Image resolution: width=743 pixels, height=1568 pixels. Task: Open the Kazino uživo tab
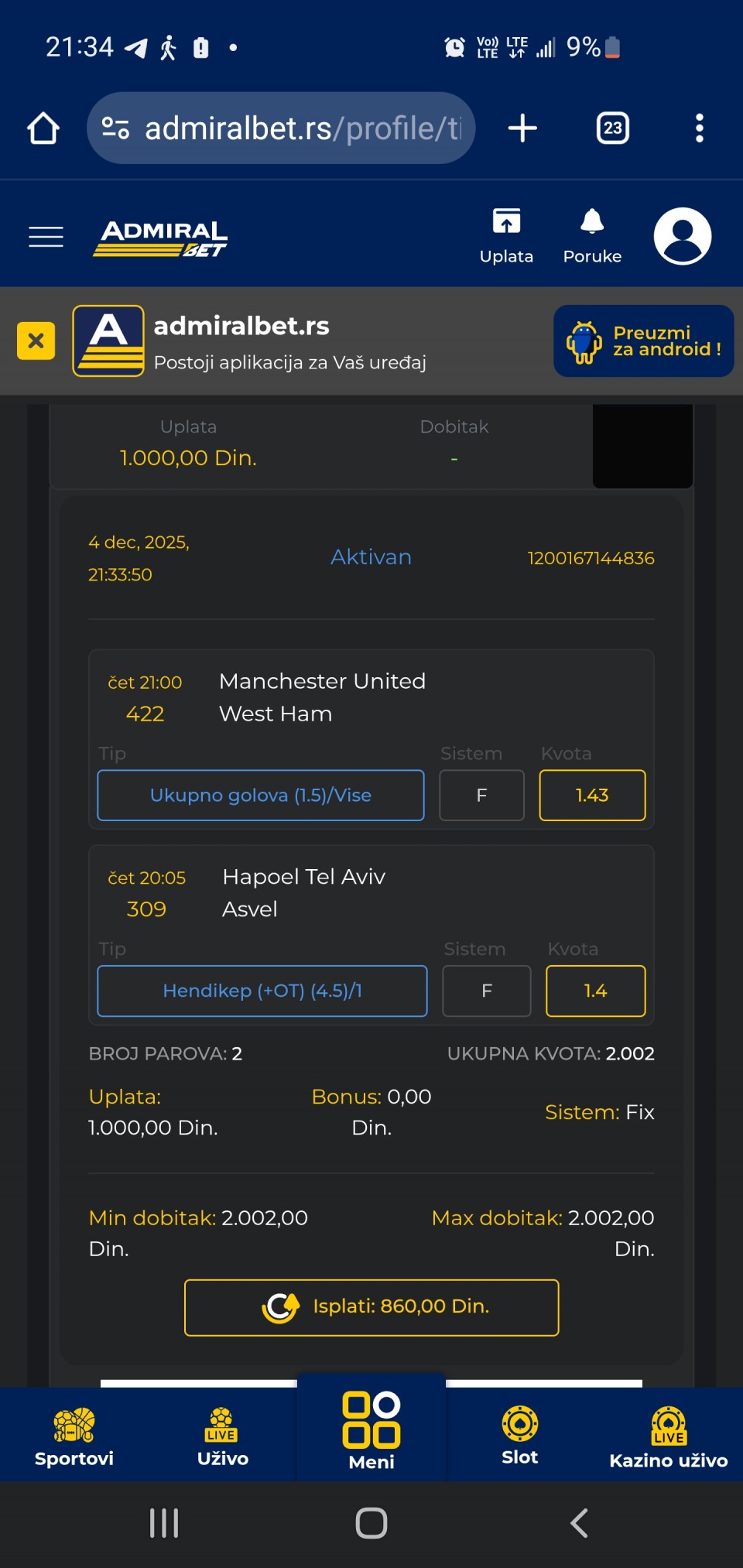(x=668, y=1438)
